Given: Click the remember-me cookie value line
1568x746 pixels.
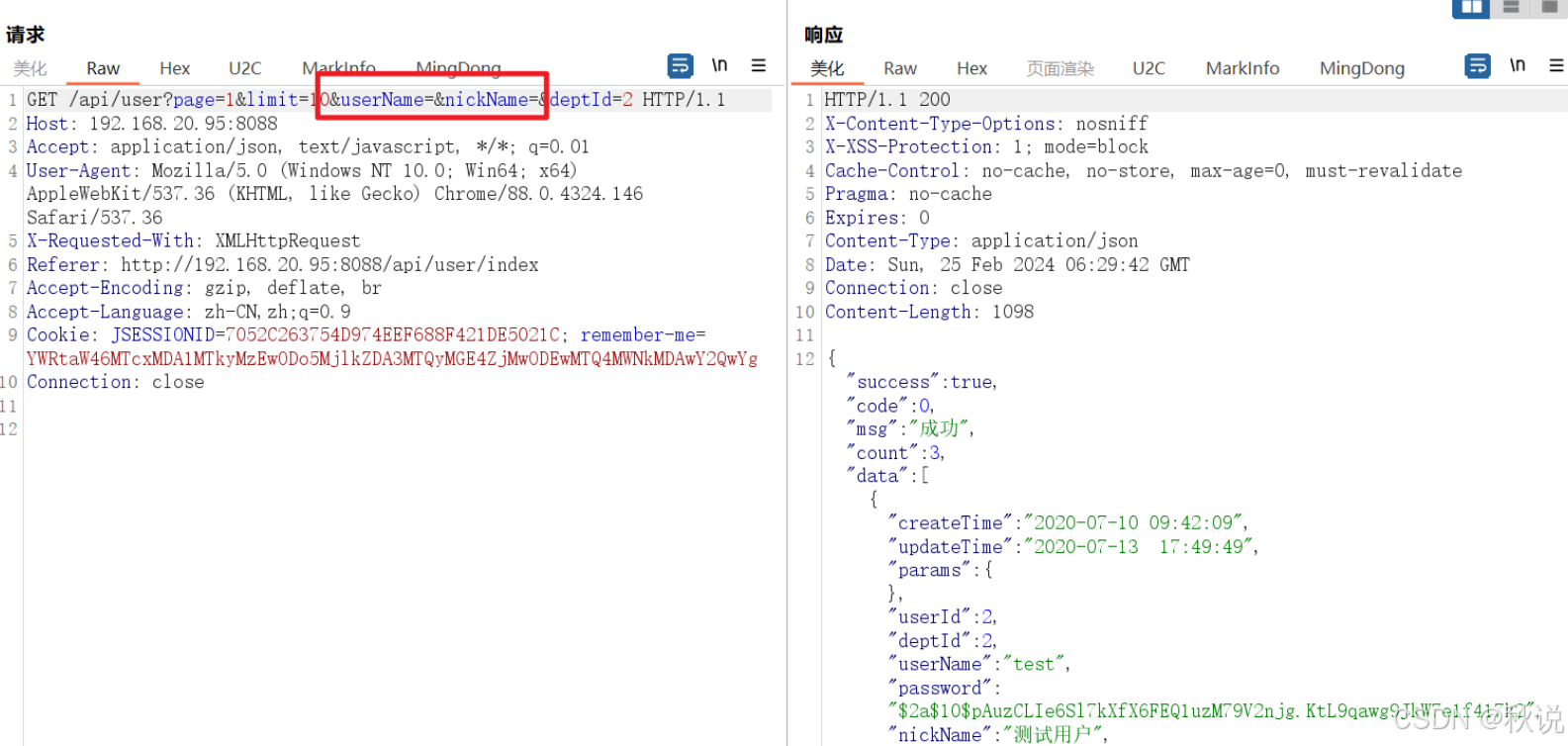Looking at the screenshot, I should 392,359.
